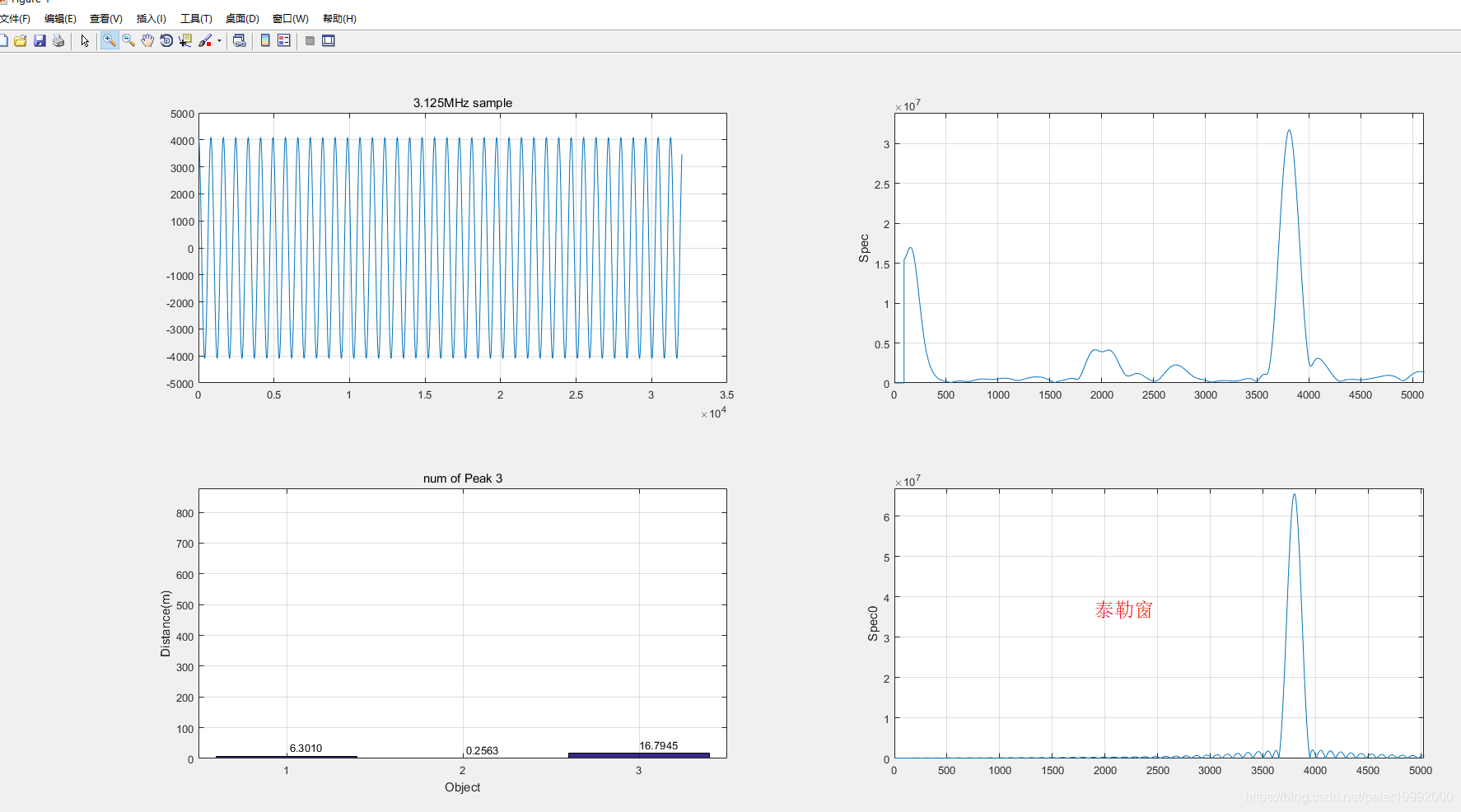
Task: Activate the pan hand tool
Action: 147,40
